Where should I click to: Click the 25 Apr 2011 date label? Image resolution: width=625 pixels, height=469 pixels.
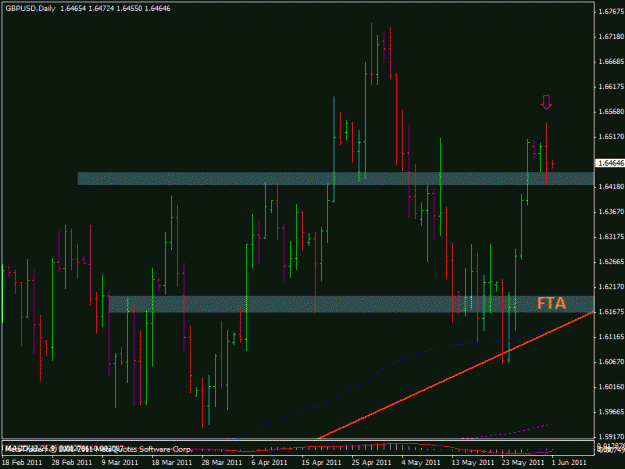(x=371, y=462)
